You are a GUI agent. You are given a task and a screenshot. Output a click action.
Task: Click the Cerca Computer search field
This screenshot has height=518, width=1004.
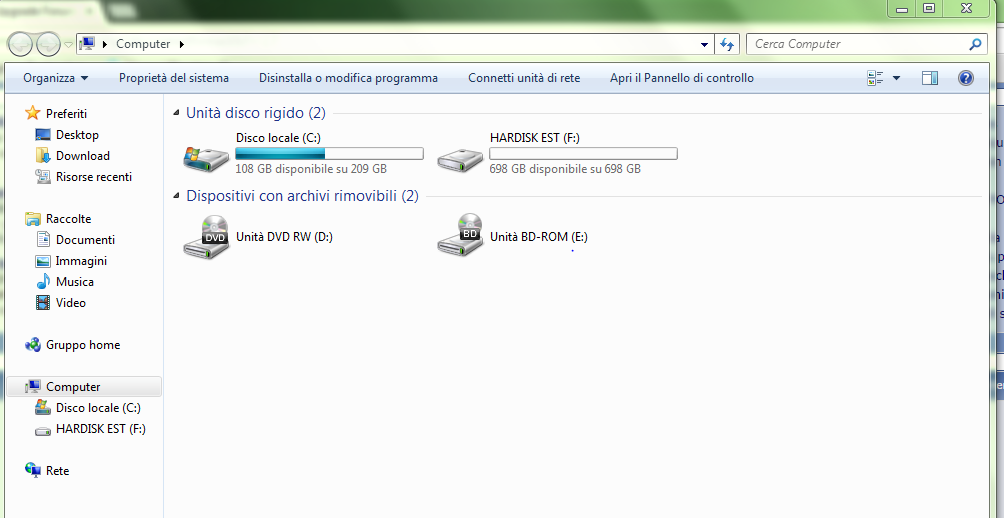tap(858, 44)
